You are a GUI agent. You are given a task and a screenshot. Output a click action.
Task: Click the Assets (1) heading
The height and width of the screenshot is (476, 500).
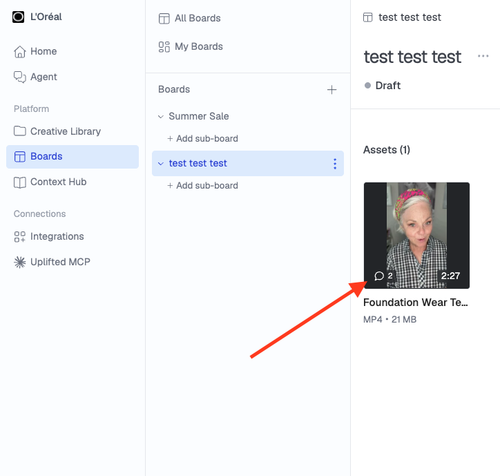pyautogui.click(x=387, y=150)
